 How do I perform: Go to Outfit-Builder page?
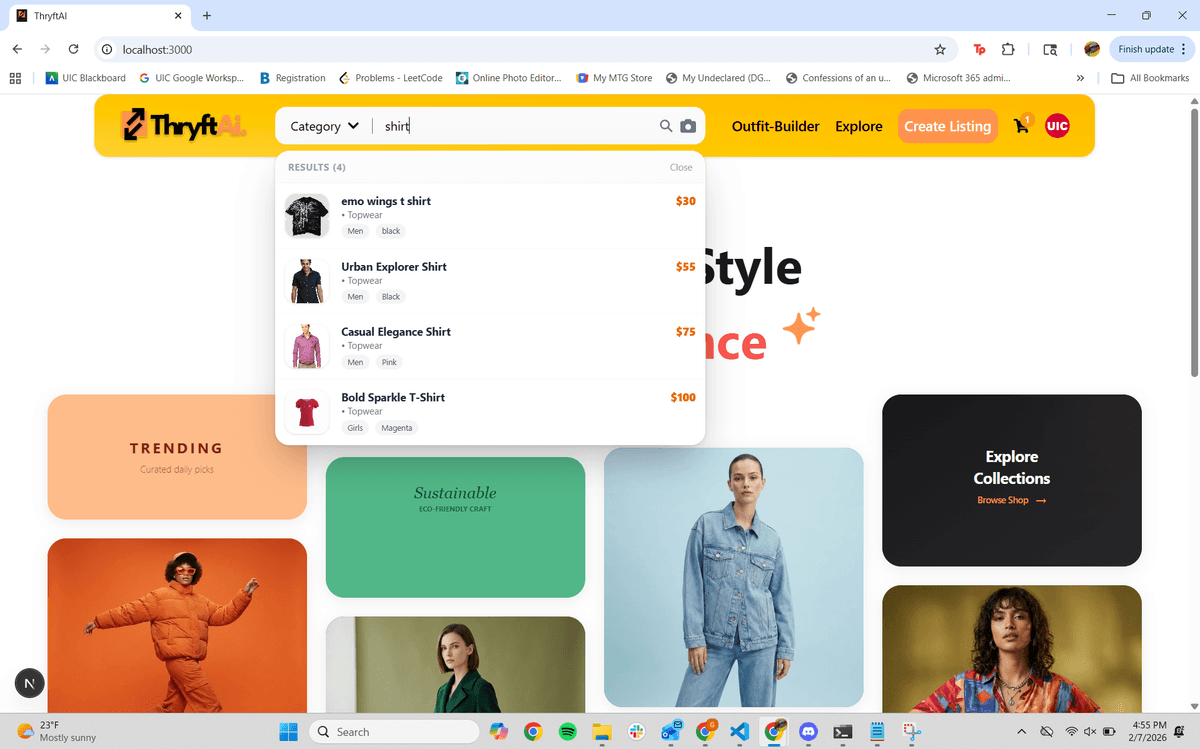tap(775, 126)
